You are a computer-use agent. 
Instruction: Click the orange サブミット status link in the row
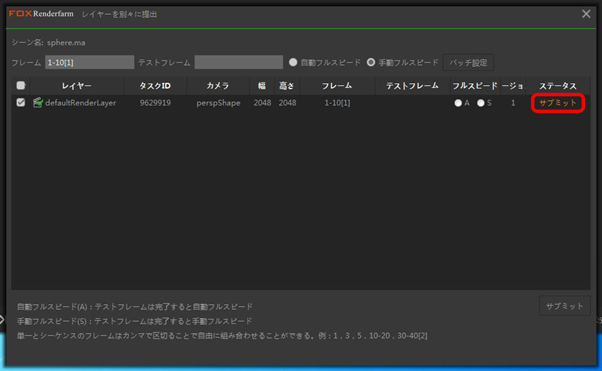[x=557, y=103]
